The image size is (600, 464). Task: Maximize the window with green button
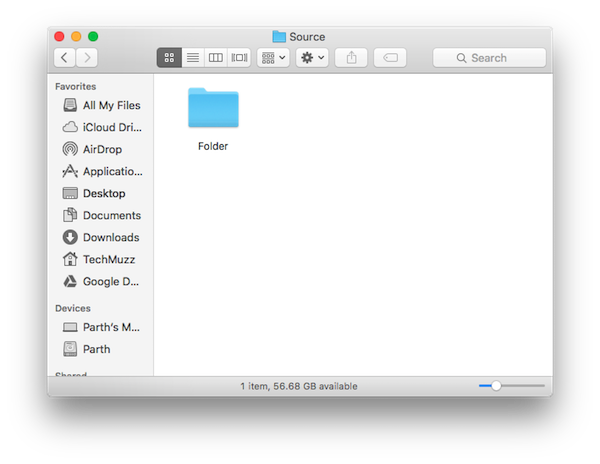[93, 36]
